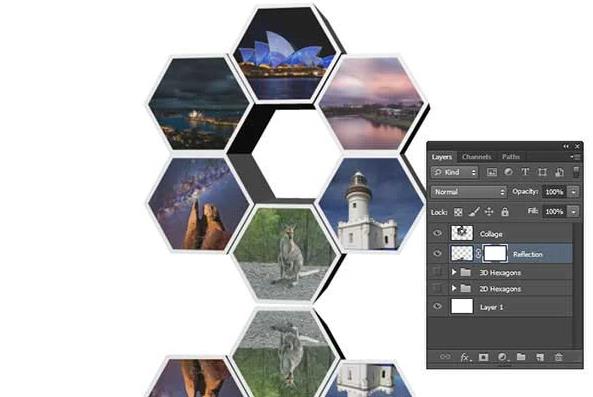Select Layer 1 white thumbnail
Viewport: 593px width, 397px height.
(462, 306)
